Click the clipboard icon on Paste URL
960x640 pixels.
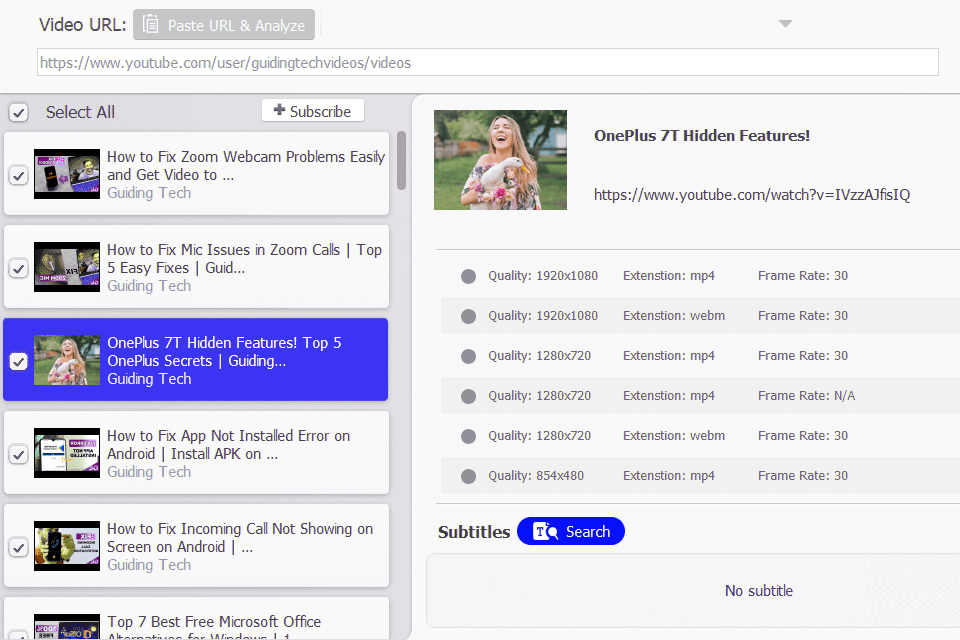point(150,24)
